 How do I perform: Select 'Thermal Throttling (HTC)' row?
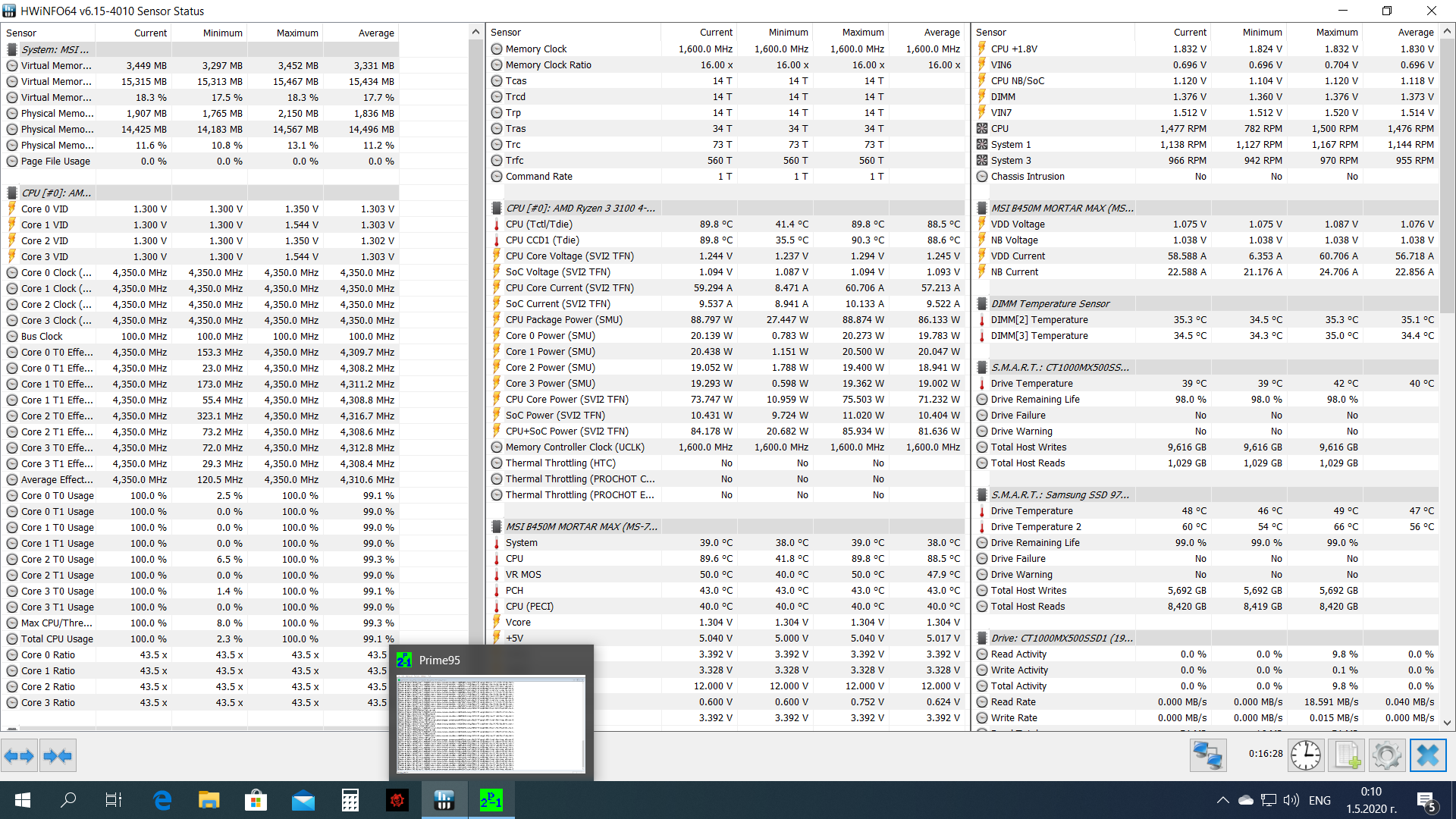[x=726, y=463]
